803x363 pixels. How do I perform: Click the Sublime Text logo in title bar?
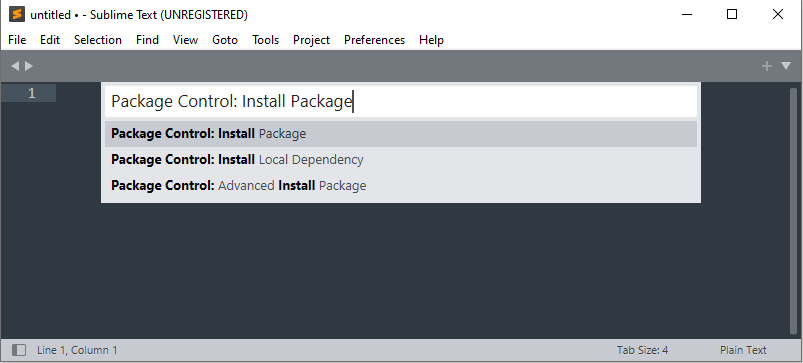tap(16, 14)
